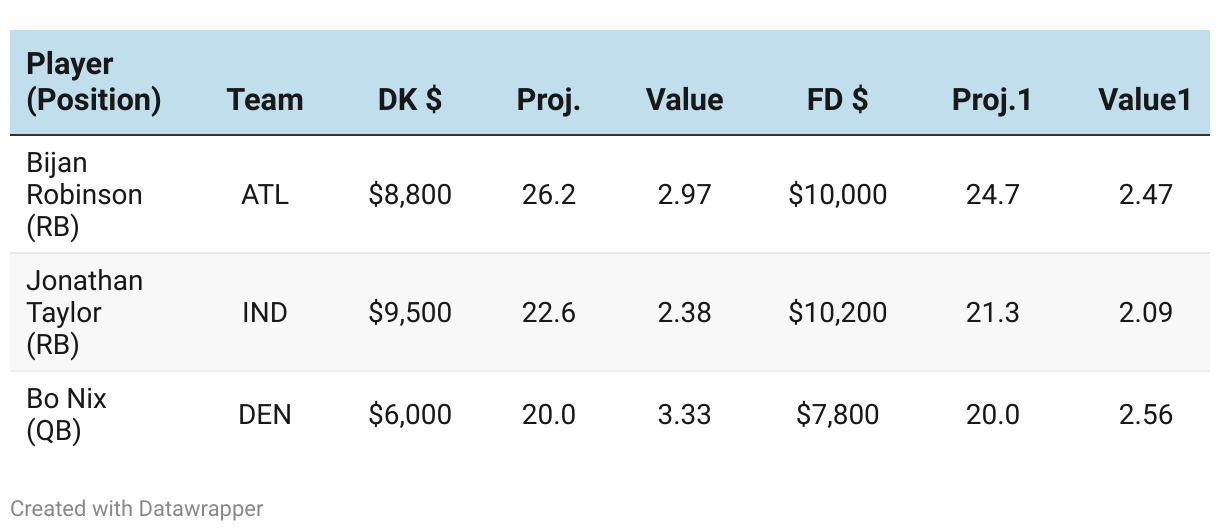Click Bo Nix's 3.33 value cell
Viewport: 1220px width, 532px height.
(x=684, y=414)
